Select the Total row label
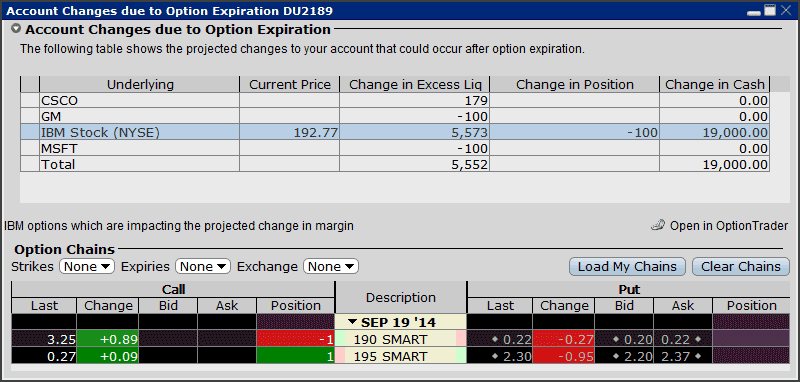 (x=58, y=164)
